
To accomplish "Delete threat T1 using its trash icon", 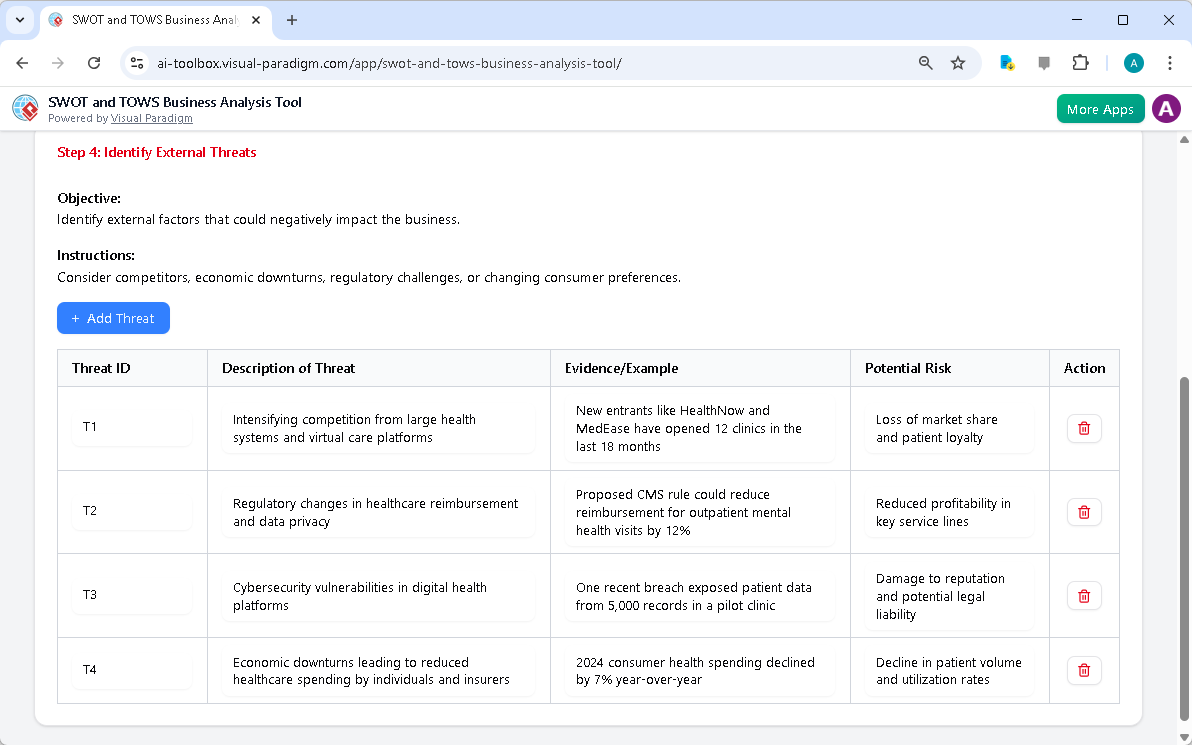I will pos(1083,428).
